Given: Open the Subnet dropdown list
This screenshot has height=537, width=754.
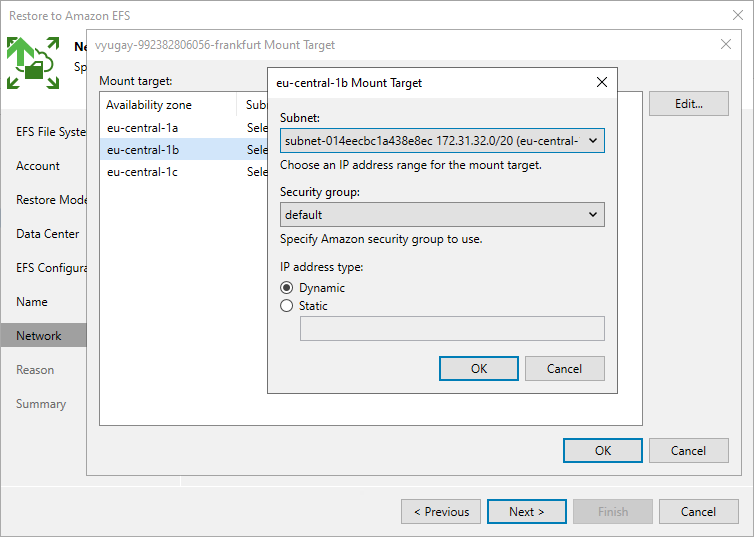Looking at the screenshot, I should click(x=442, y=141).
